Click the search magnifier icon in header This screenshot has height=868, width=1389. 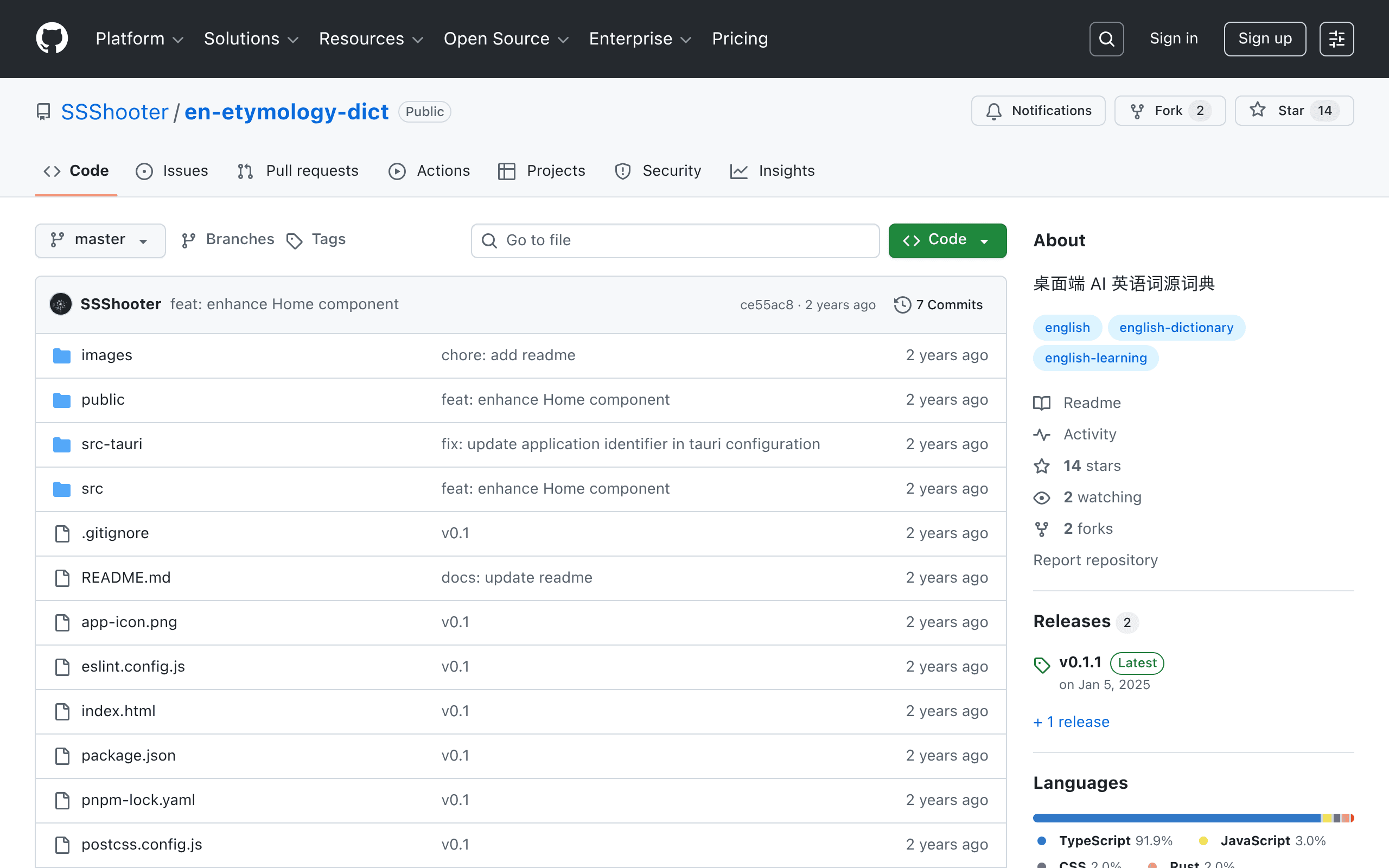[x=1106, y=39]
